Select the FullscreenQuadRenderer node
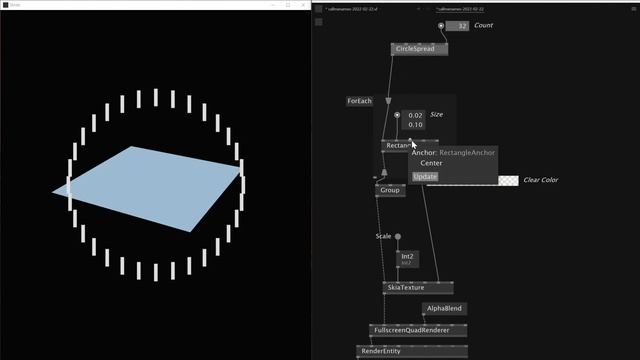The image size is (640, 360). (418, 330)
